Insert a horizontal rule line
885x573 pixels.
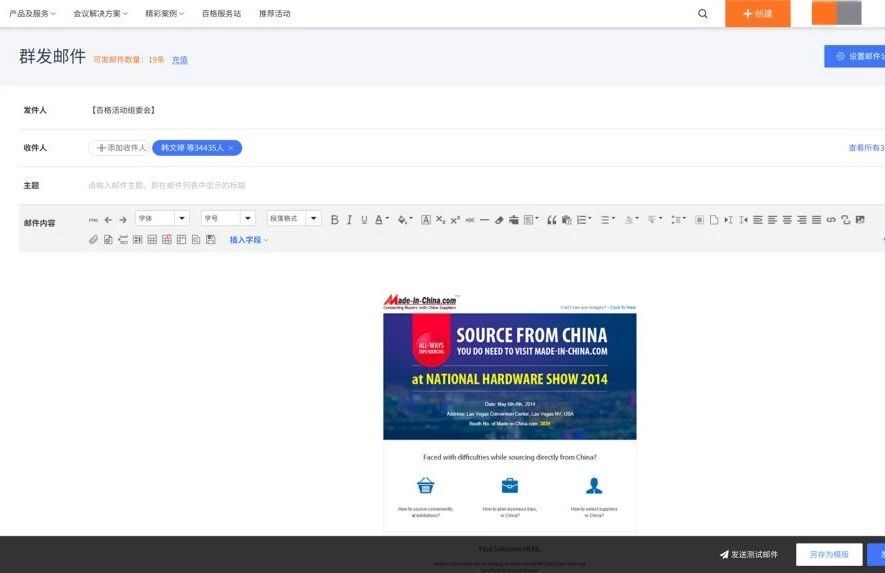(x=484, y=220)
